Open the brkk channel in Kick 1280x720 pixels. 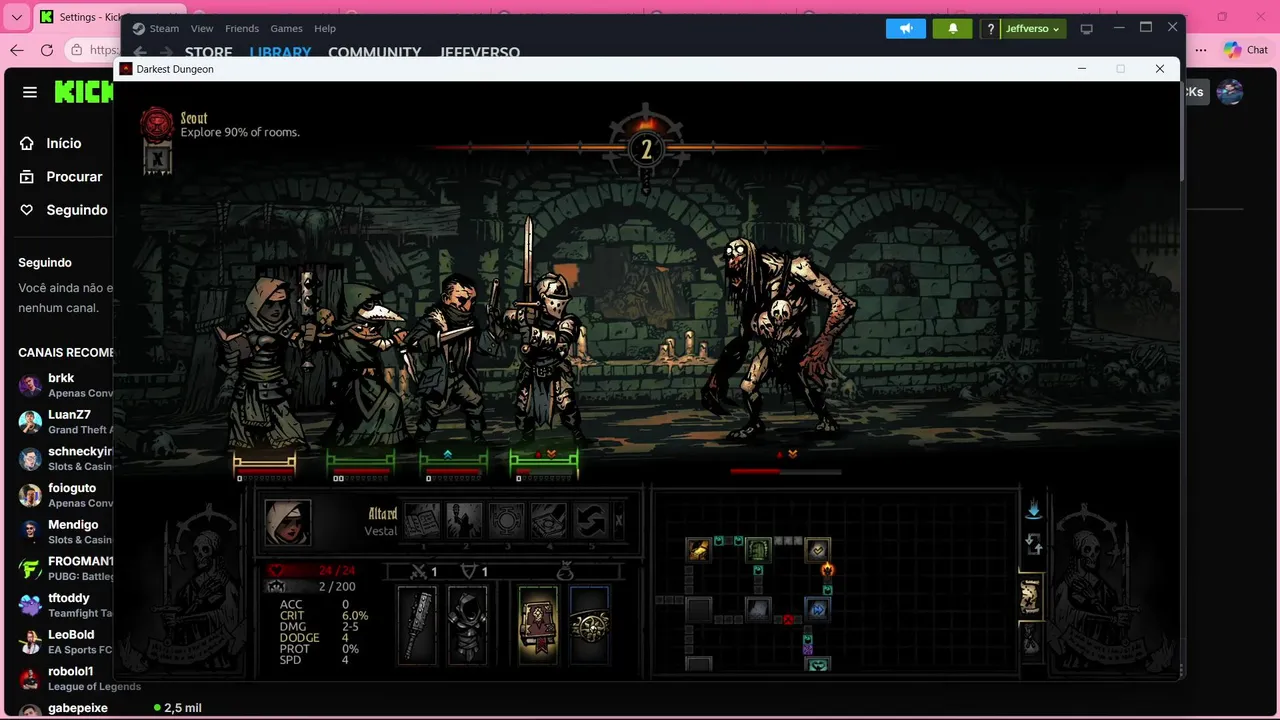point(65,385)
